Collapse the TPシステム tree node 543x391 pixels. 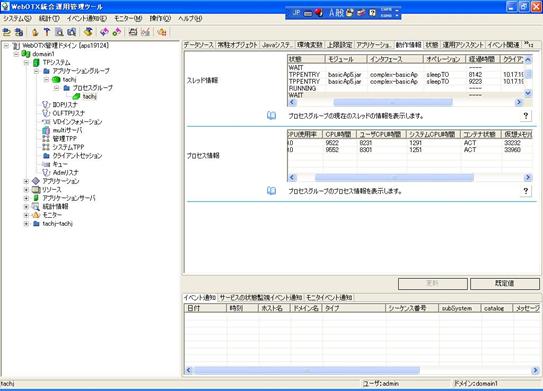click(26, 63)
